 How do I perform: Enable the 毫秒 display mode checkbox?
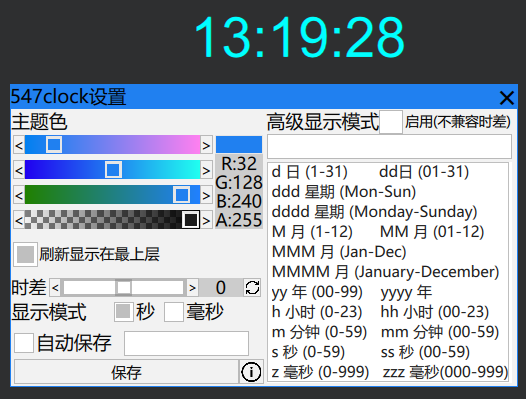pyautogui.click(x=173, y=312)
